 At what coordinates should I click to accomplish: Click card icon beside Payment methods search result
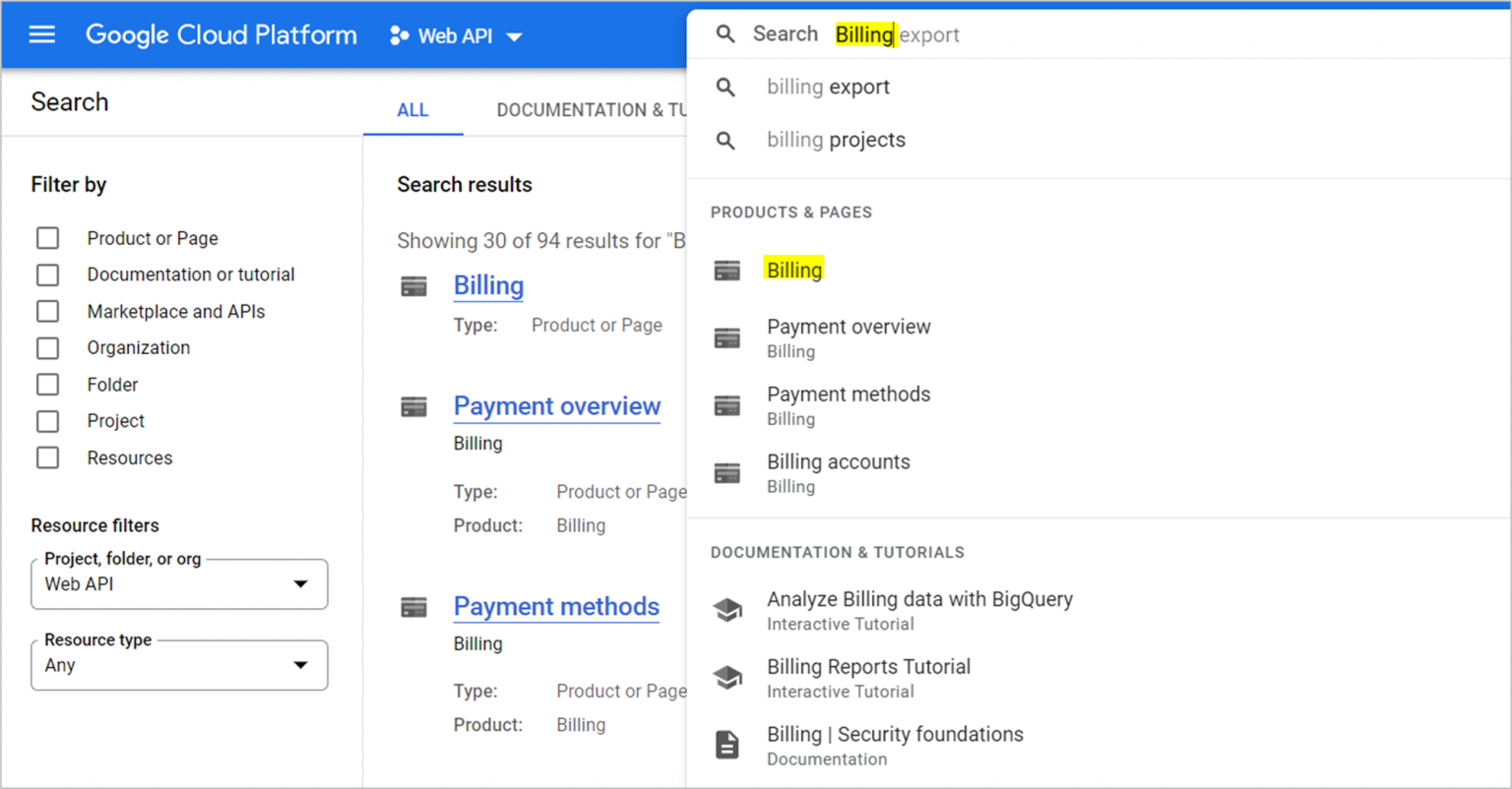414,607
